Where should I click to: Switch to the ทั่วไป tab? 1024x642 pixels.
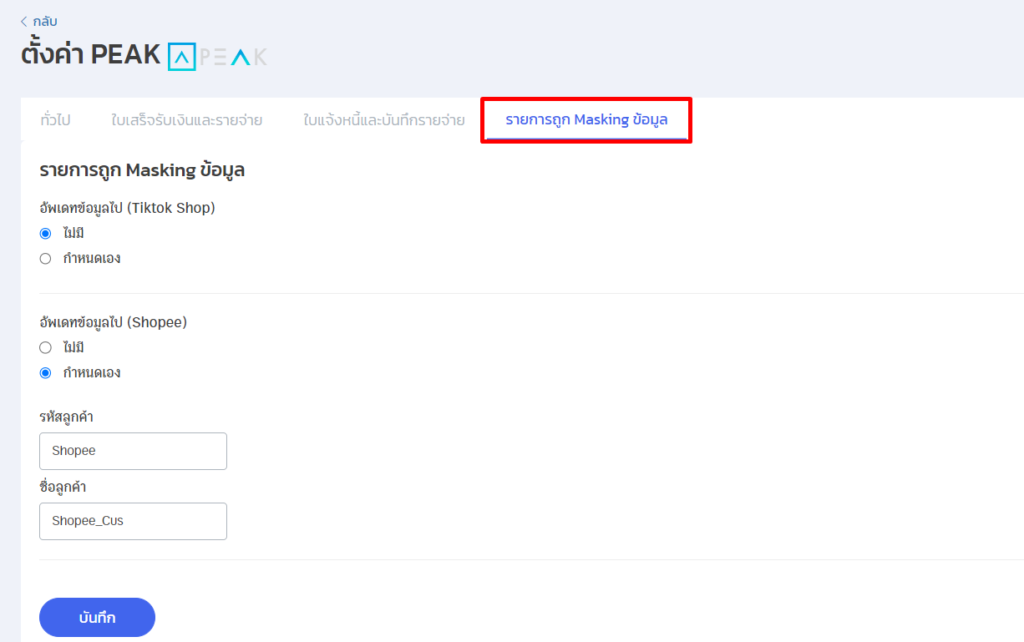55,121
